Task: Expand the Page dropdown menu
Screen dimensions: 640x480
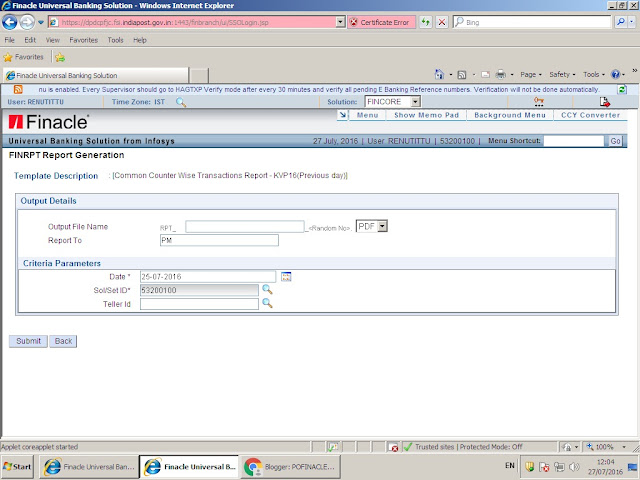Action: pos(531,75)
